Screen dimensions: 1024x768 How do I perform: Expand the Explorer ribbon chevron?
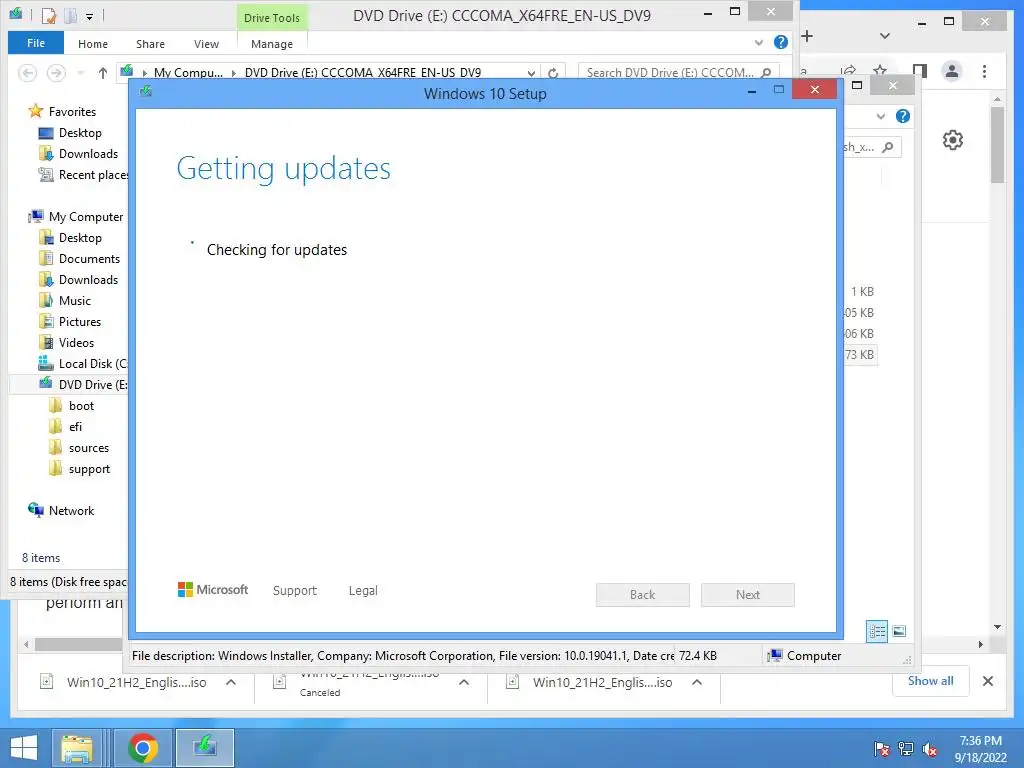click(759, 42)
